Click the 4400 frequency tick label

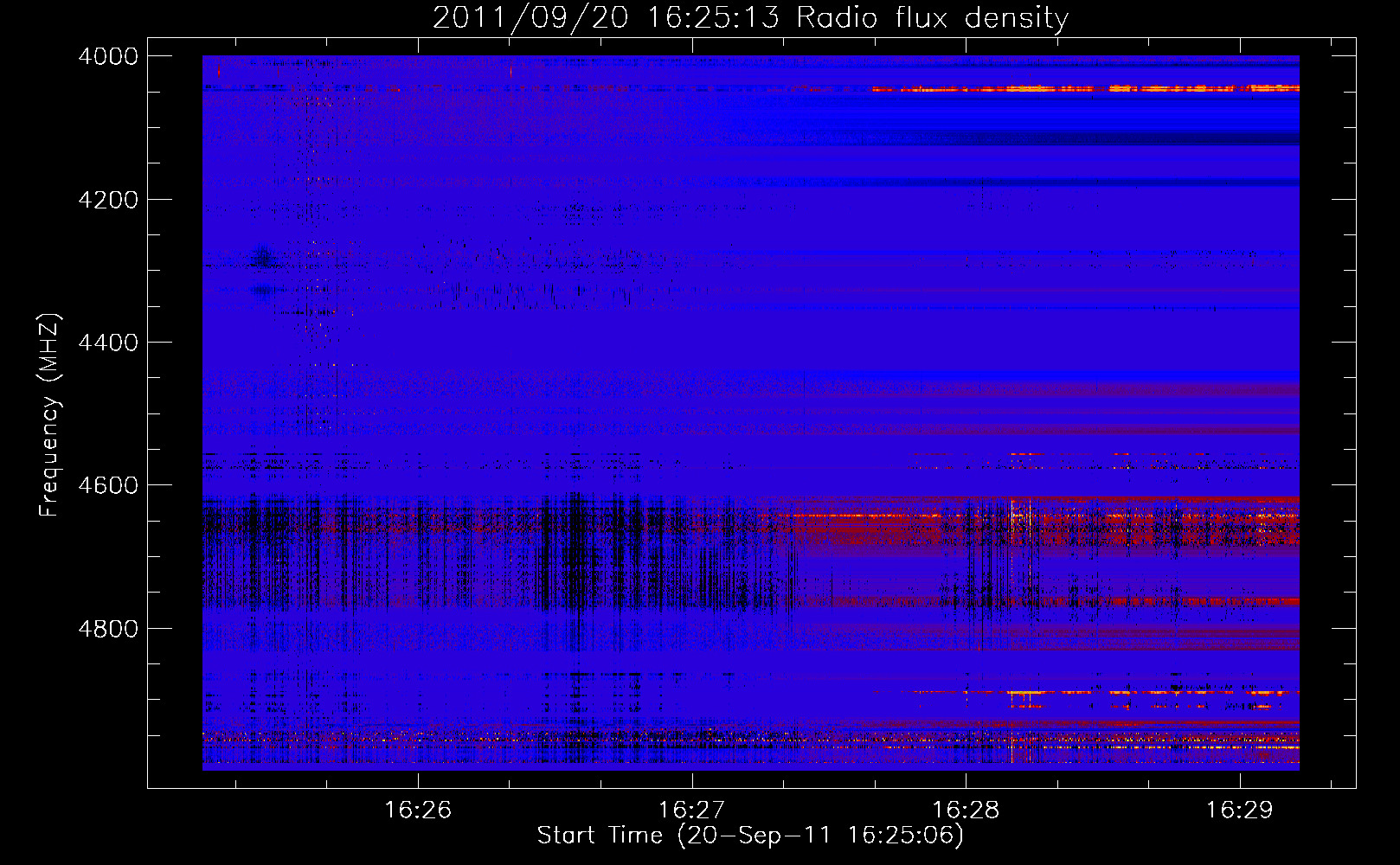pyautogui.click(x=108, y=343)
